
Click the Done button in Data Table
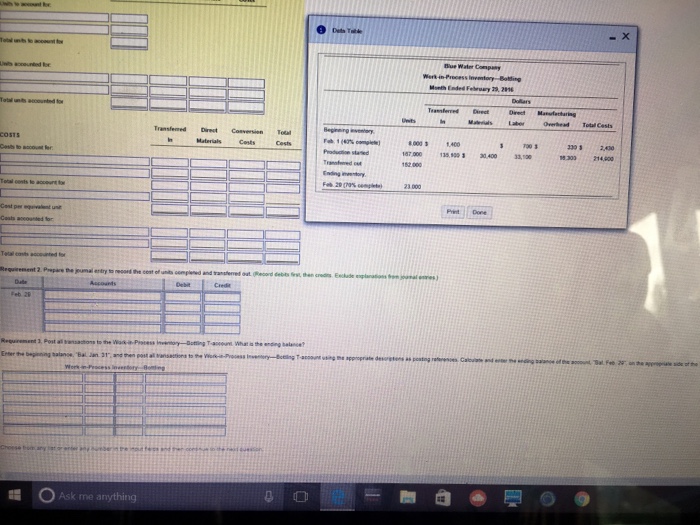coord(479,212)
